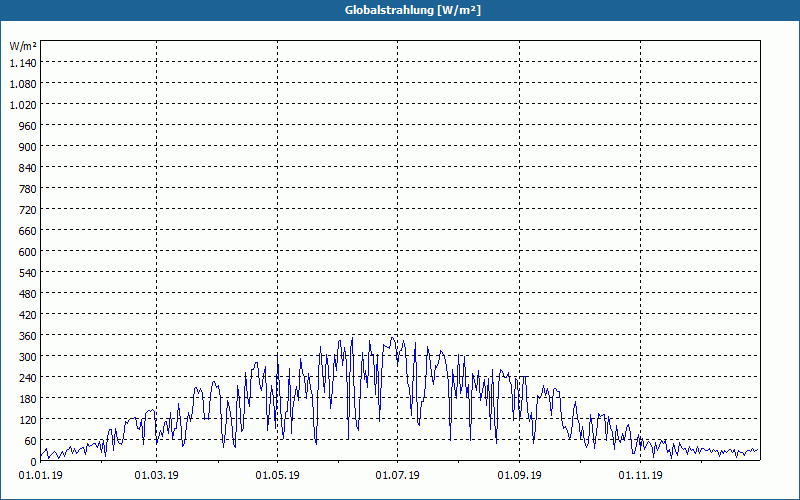Click the 1.140 y-axis value
The image size is (800, 500).
click(x=23, y=63)
